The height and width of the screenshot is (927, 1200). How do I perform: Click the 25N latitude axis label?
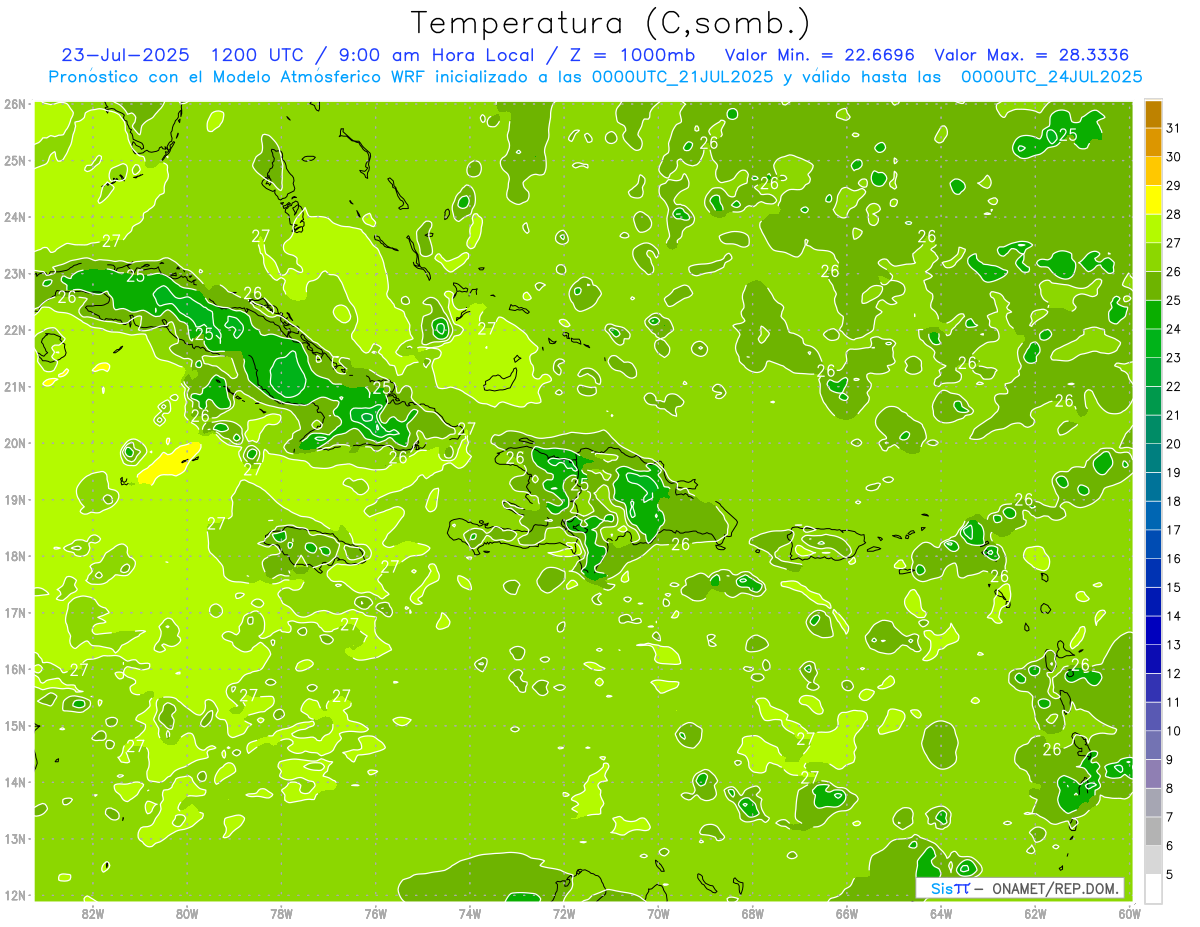tap(15, 160)
